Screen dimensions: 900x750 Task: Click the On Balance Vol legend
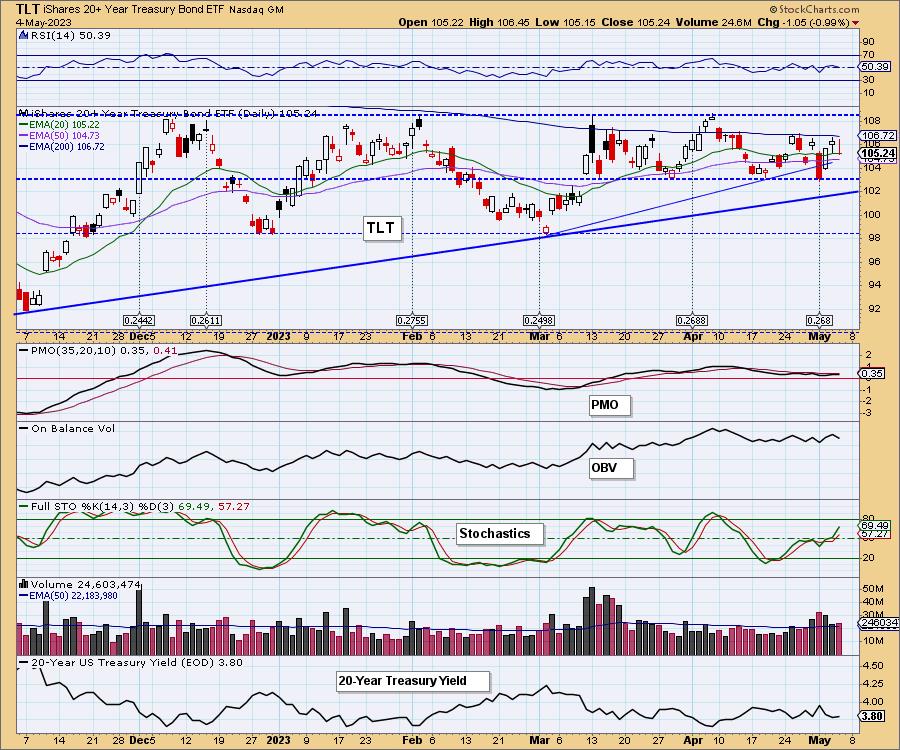click(x=67, y=429)
